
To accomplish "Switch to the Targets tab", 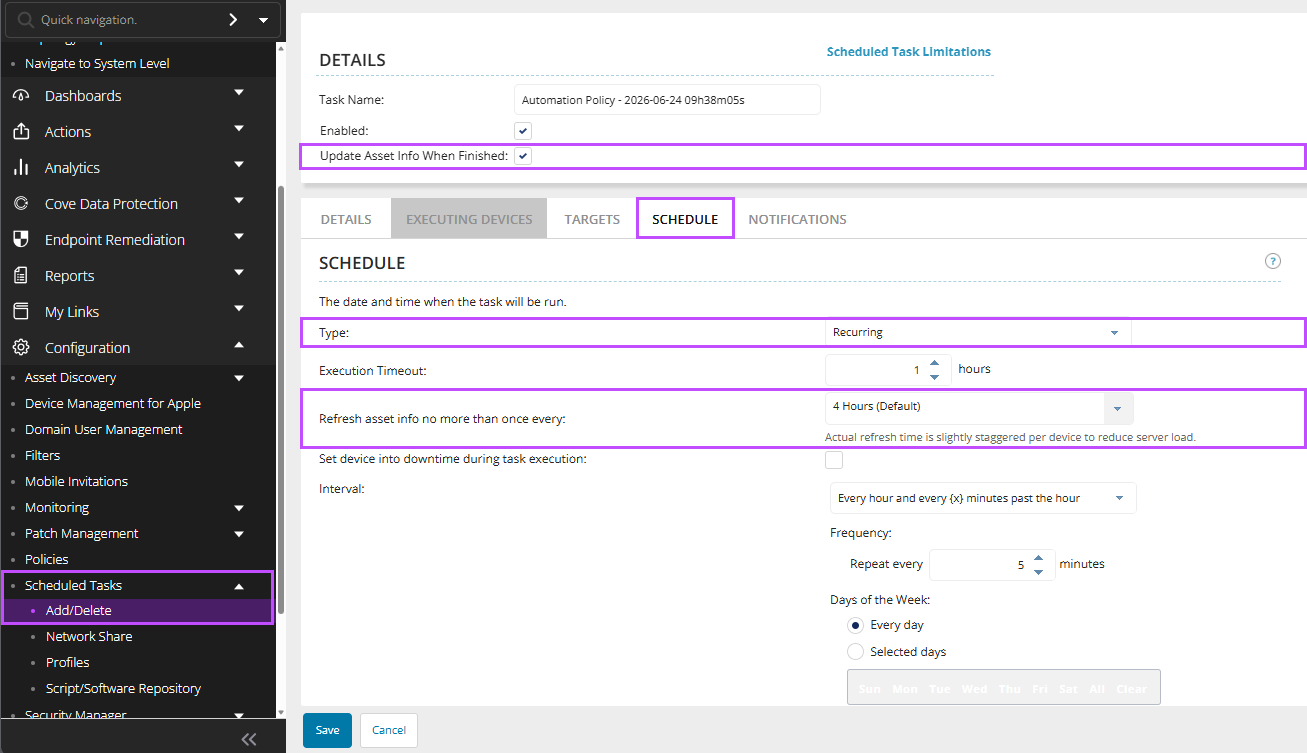I will 592,219.
